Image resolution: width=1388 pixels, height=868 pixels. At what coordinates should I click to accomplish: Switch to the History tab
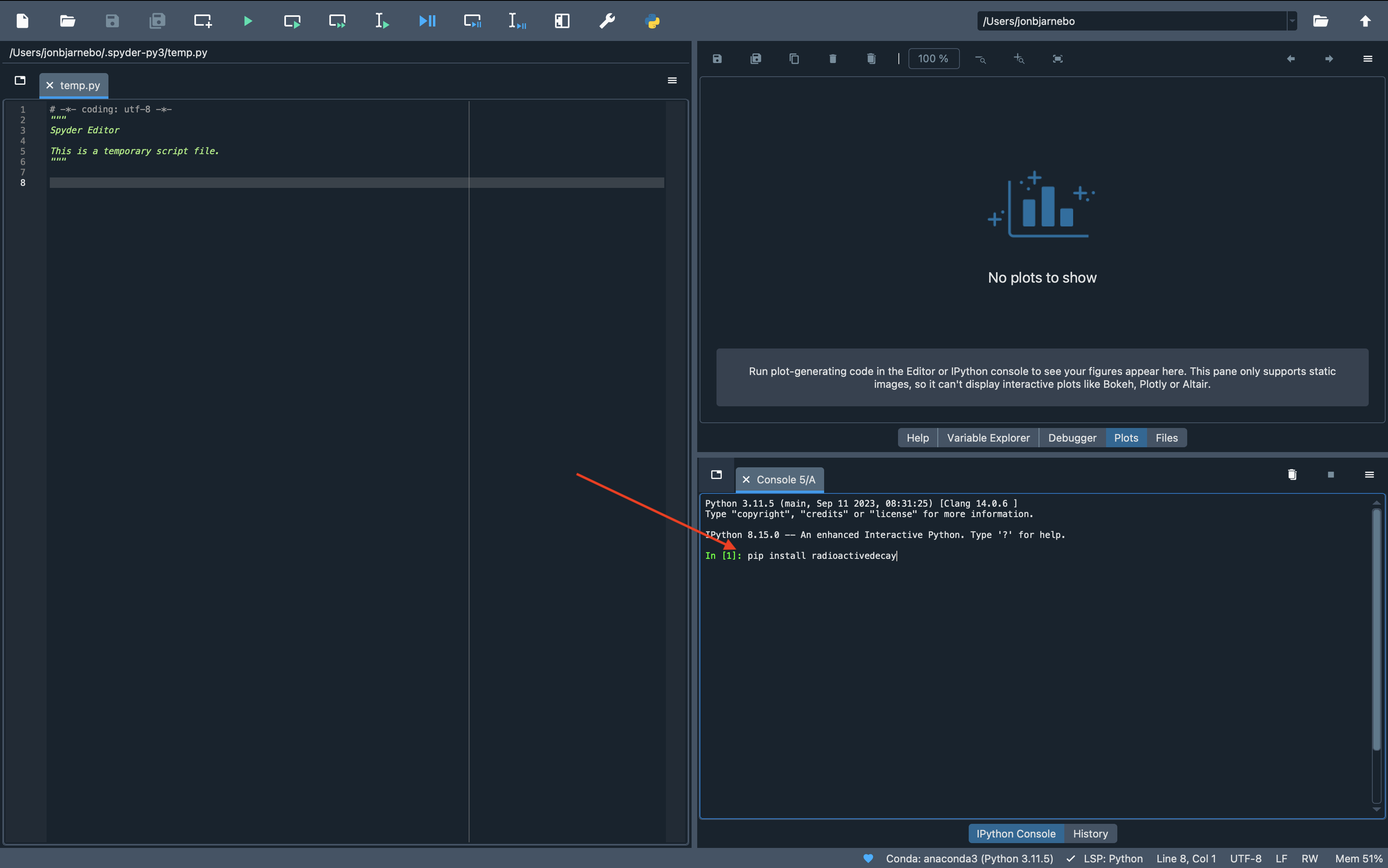pos(1090,833)
